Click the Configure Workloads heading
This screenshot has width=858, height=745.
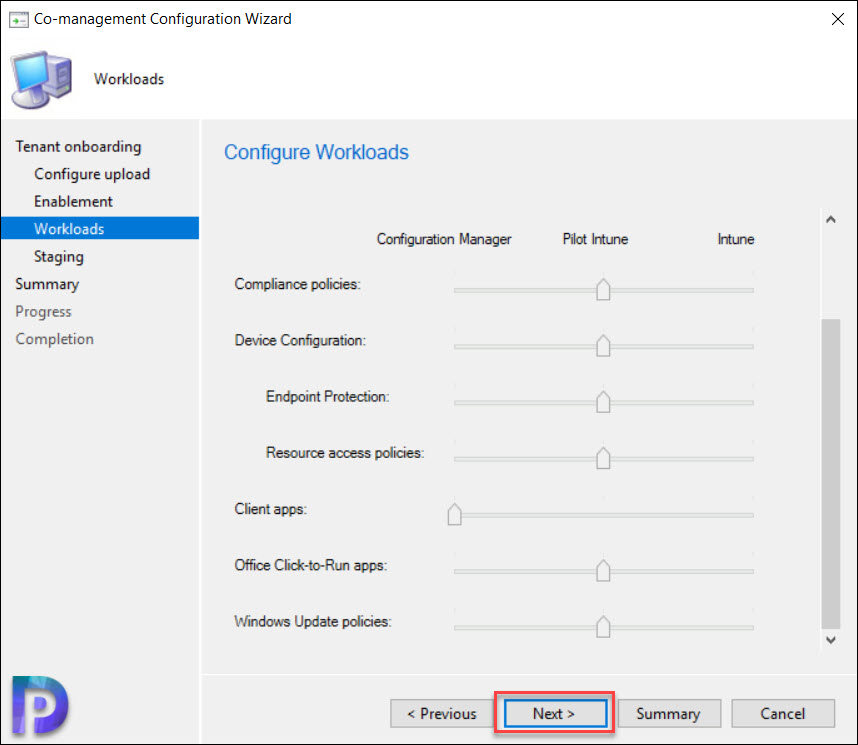pyautogui.click(x=316, y=152)
